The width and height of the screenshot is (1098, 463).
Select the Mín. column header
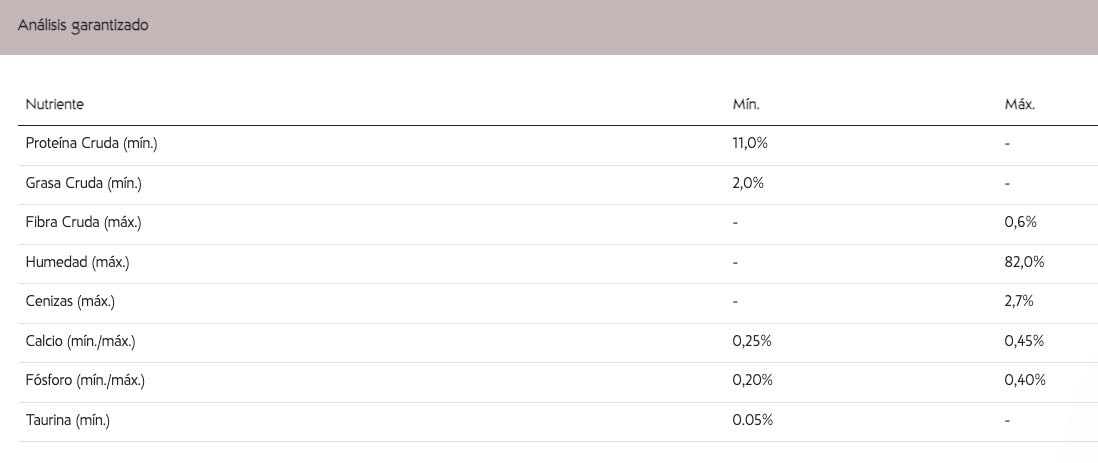746,104
